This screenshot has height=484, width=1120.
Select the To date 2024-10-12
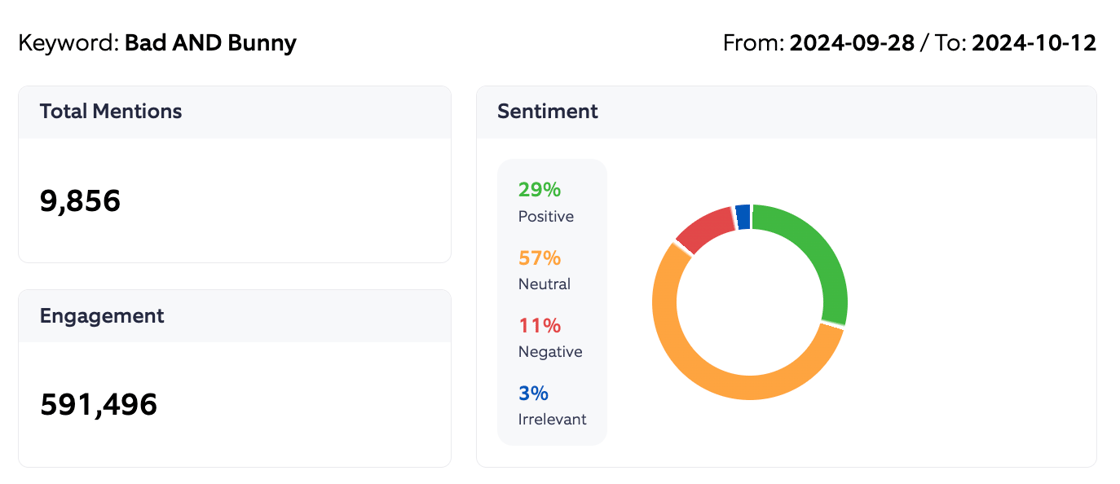click(x=1034, y=44)
